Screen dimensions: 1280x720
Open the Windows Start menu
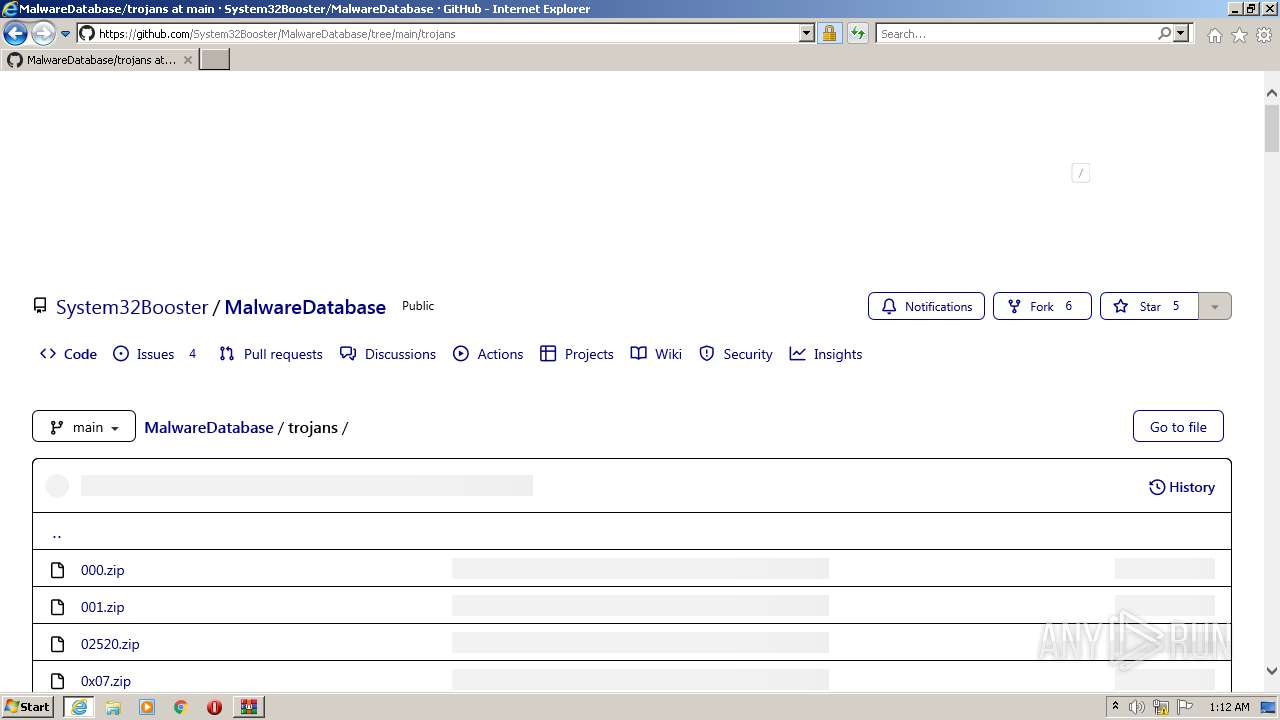(28, 706)
